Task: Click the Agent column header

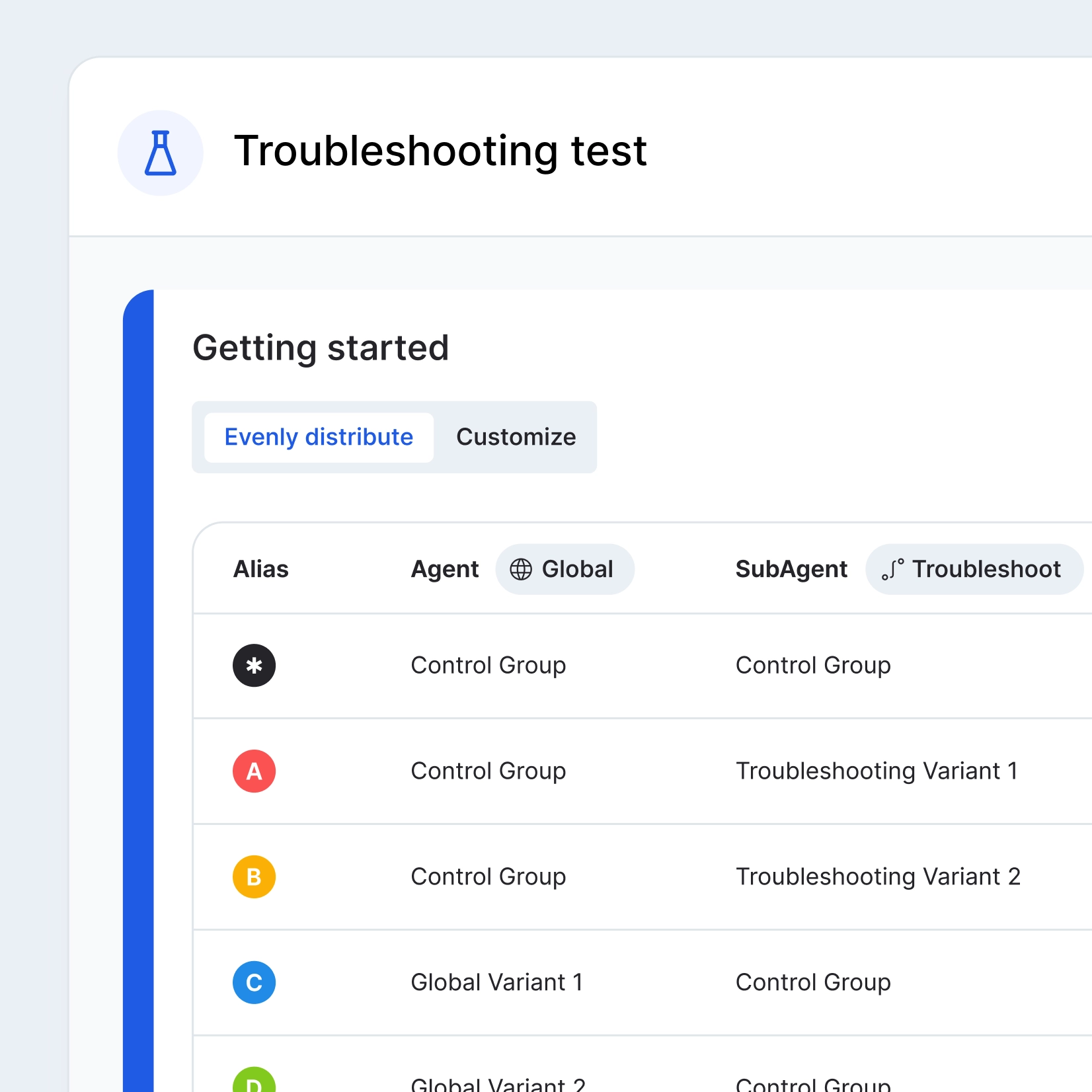Action: 445,569
